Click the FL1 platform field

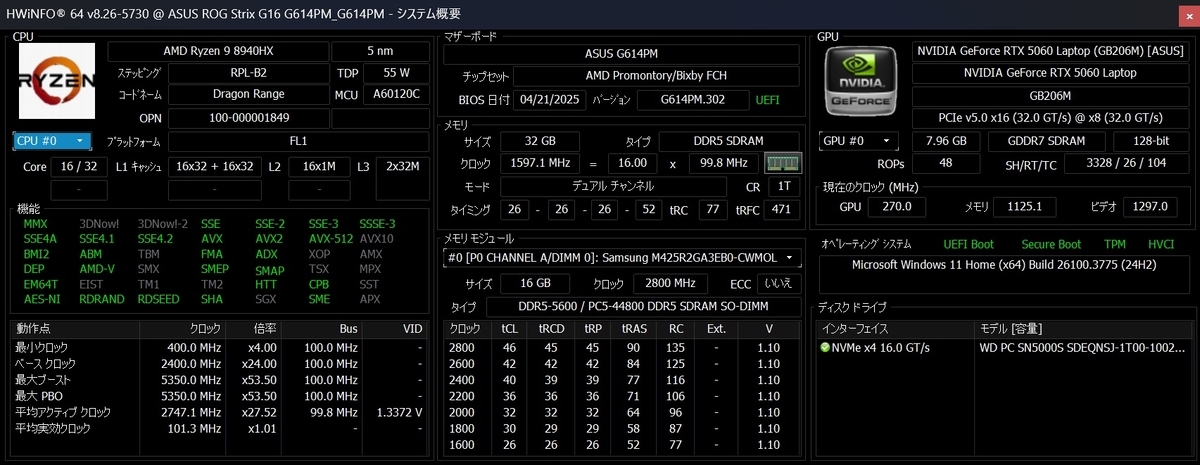(x=299, y=141)
